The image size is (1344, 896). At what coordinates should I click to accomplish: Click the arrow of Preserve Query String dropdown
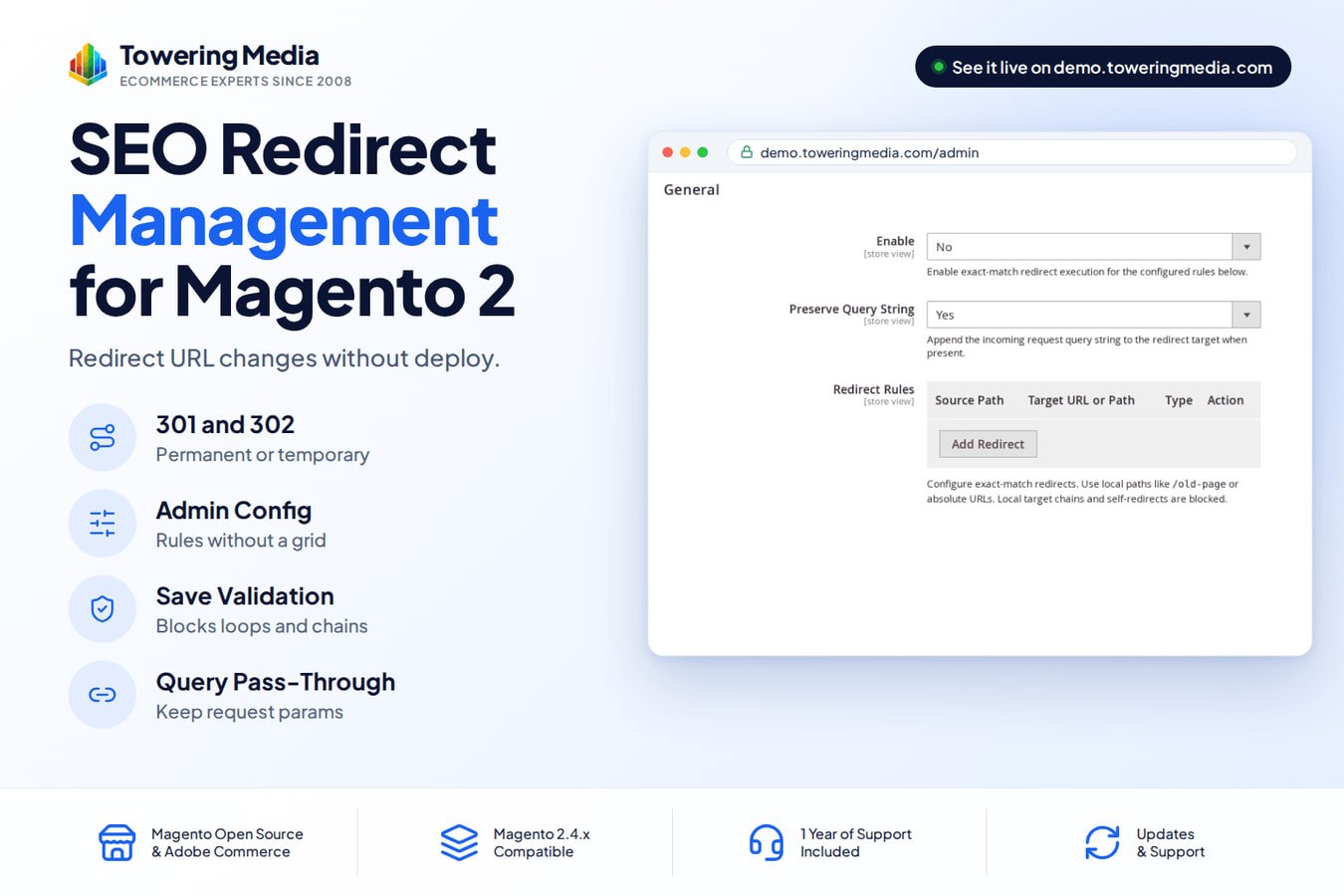1246,315
